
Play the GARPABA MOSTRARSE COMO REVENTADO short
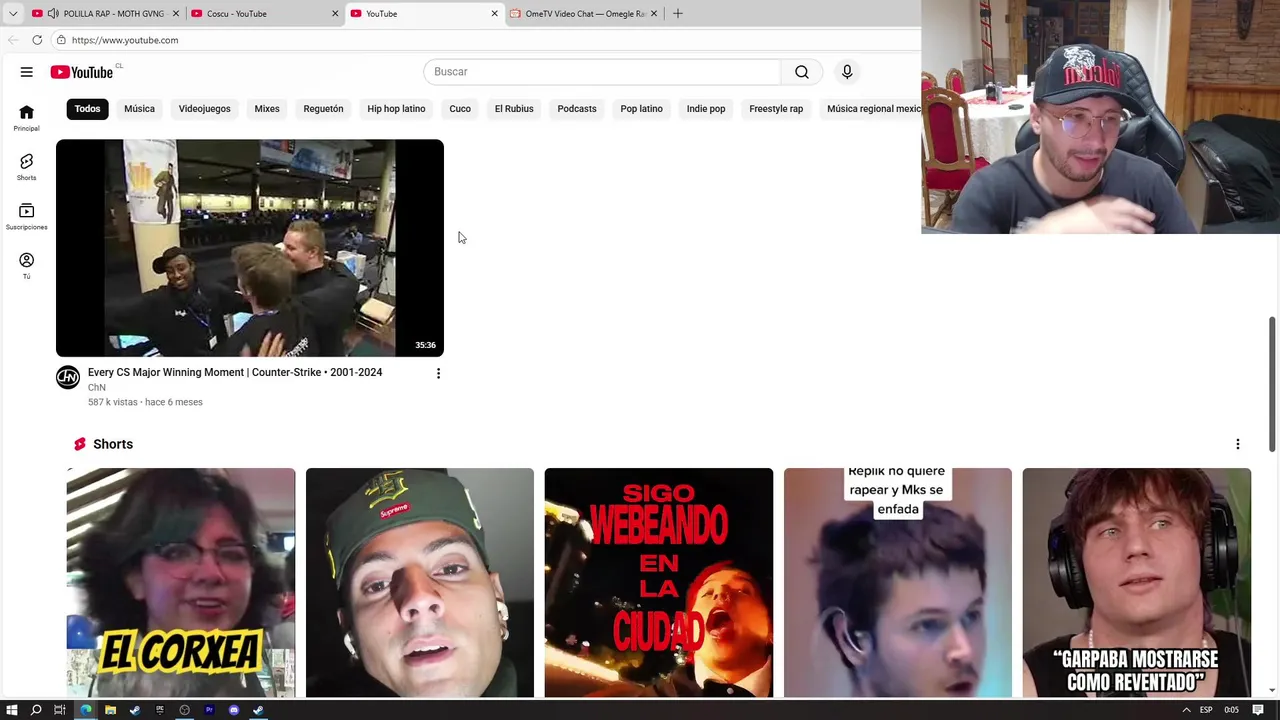(x=1137, y=582)
